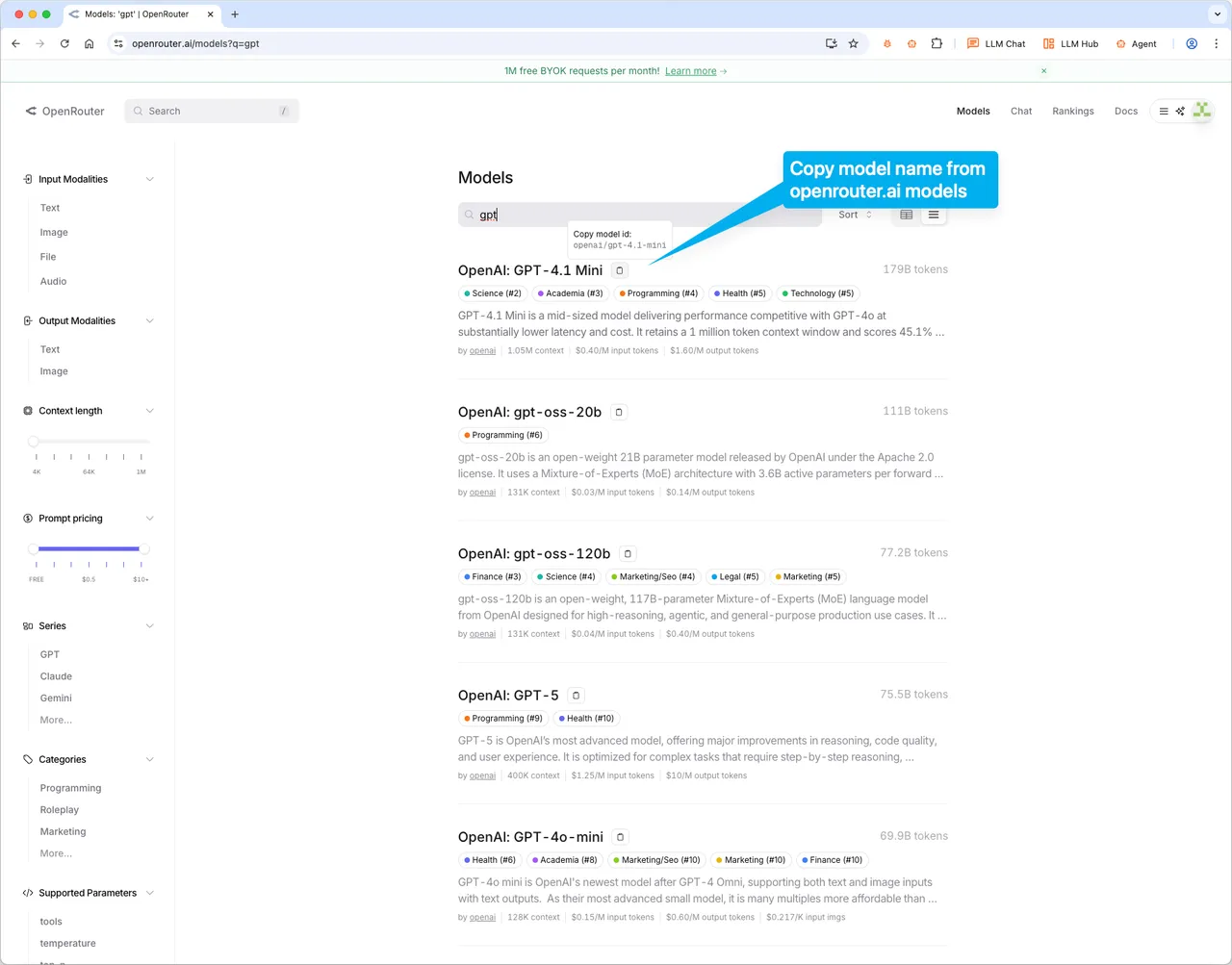Focus the header Search box
Screen dimensions: 1232x965
tap(212, 112)
